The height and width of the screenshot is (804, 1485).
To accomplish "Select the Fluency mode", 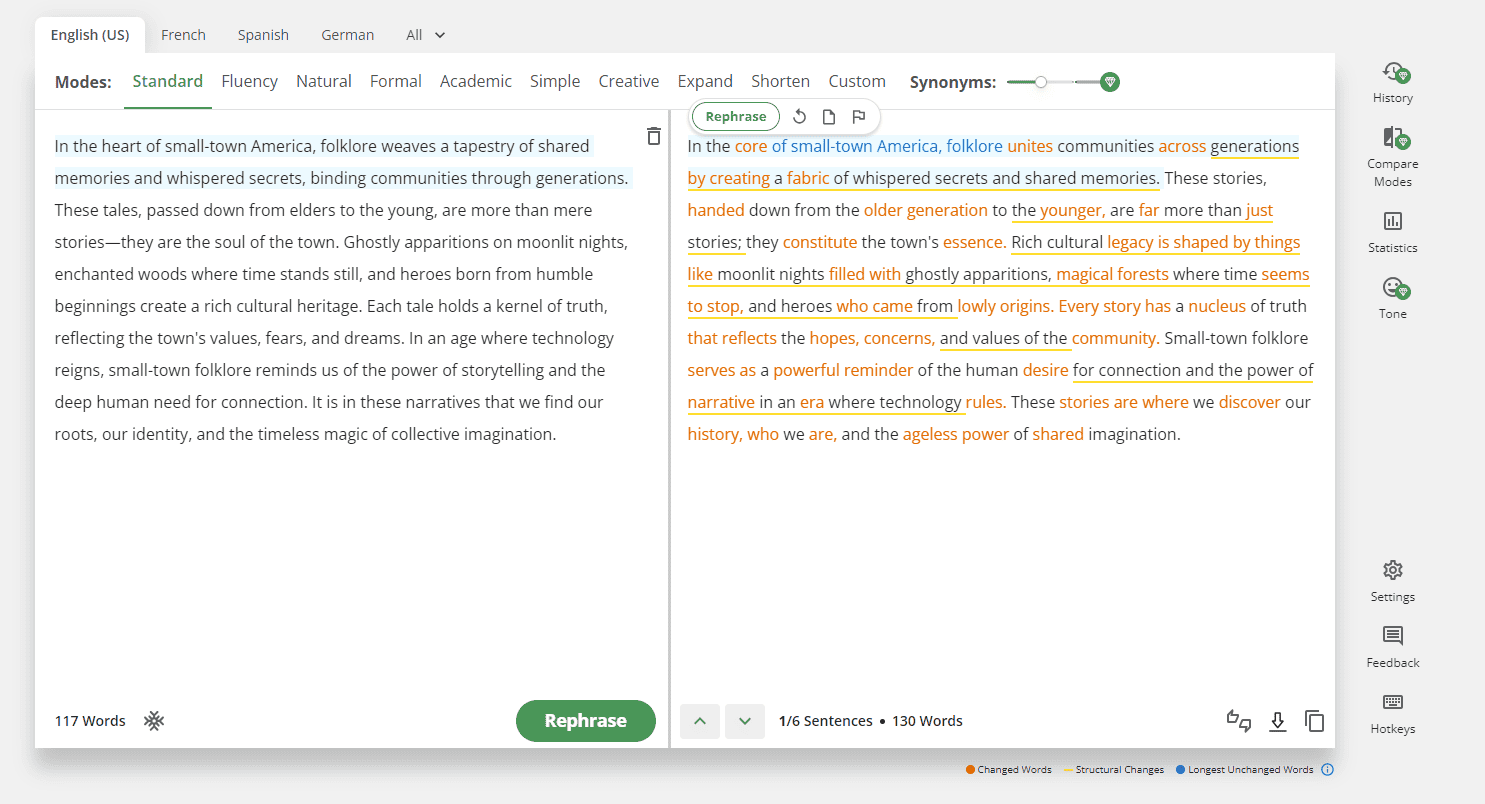I will pos(249,82).
